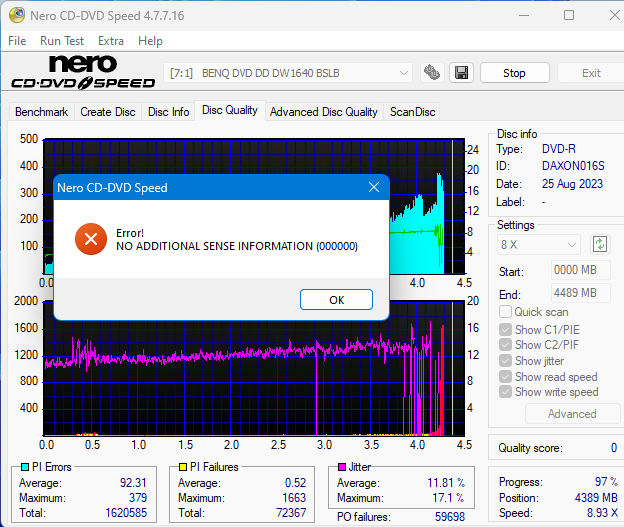Image resolution: width=624 pixels, height=527 pixels.
Task: Toggle the Show jitter checkbox
Action: pos(505,361)
